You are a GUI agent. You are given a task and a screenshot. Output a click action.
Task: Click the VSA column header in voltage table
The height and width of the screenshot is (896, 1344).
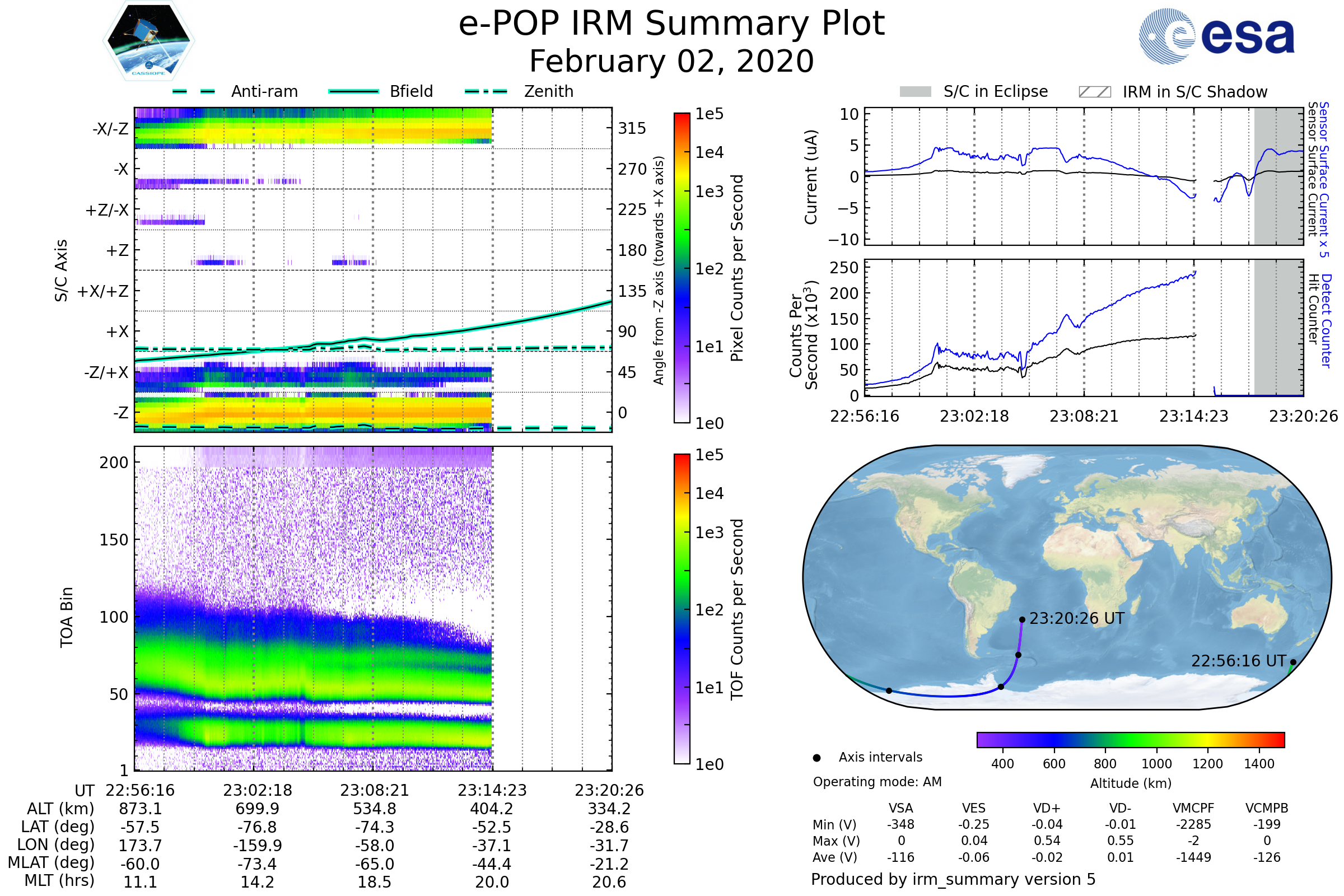click(x=900, y=808)
